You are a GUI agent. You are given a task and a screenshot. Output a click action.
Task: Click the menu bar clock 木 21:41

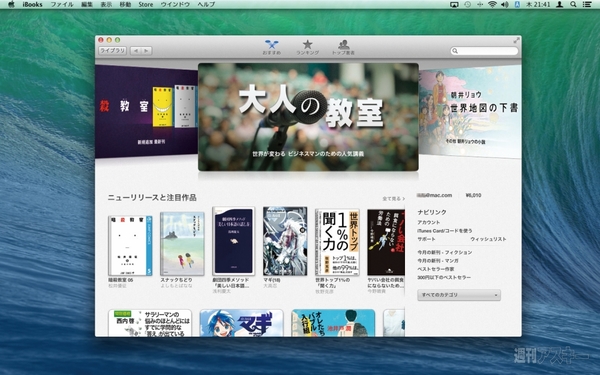(x=538, y=4)
